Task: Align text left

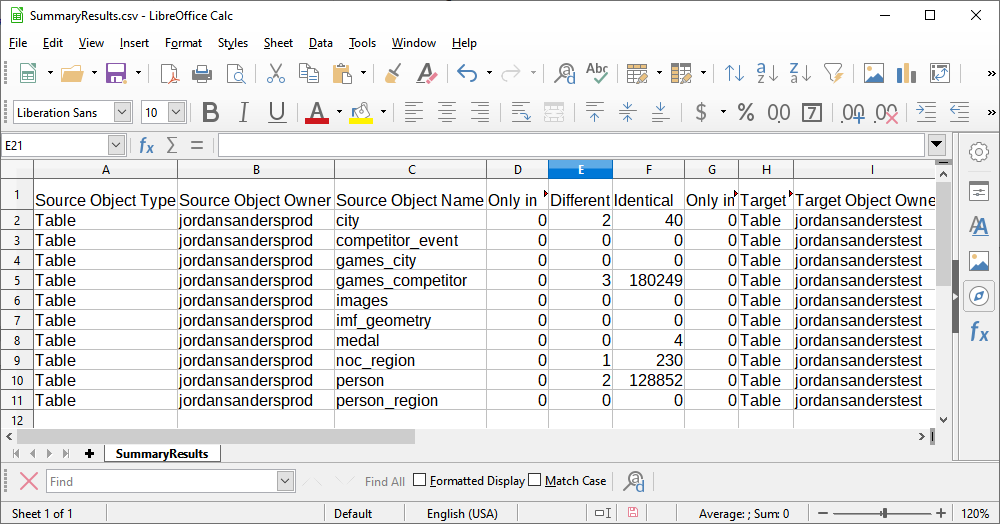Action: tap(414, 113)
